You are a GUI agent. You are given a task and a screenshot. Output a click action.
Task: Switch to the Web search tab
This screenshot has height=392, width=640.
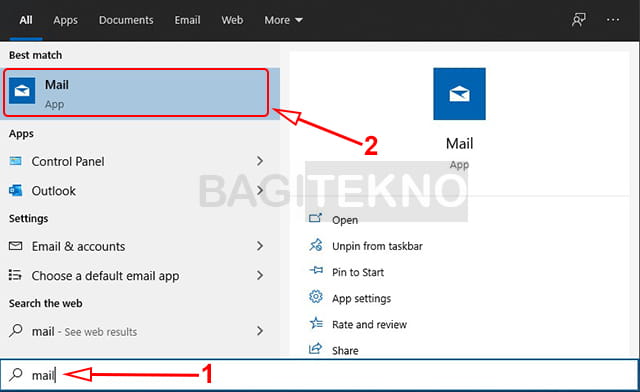tap(232, 20)
